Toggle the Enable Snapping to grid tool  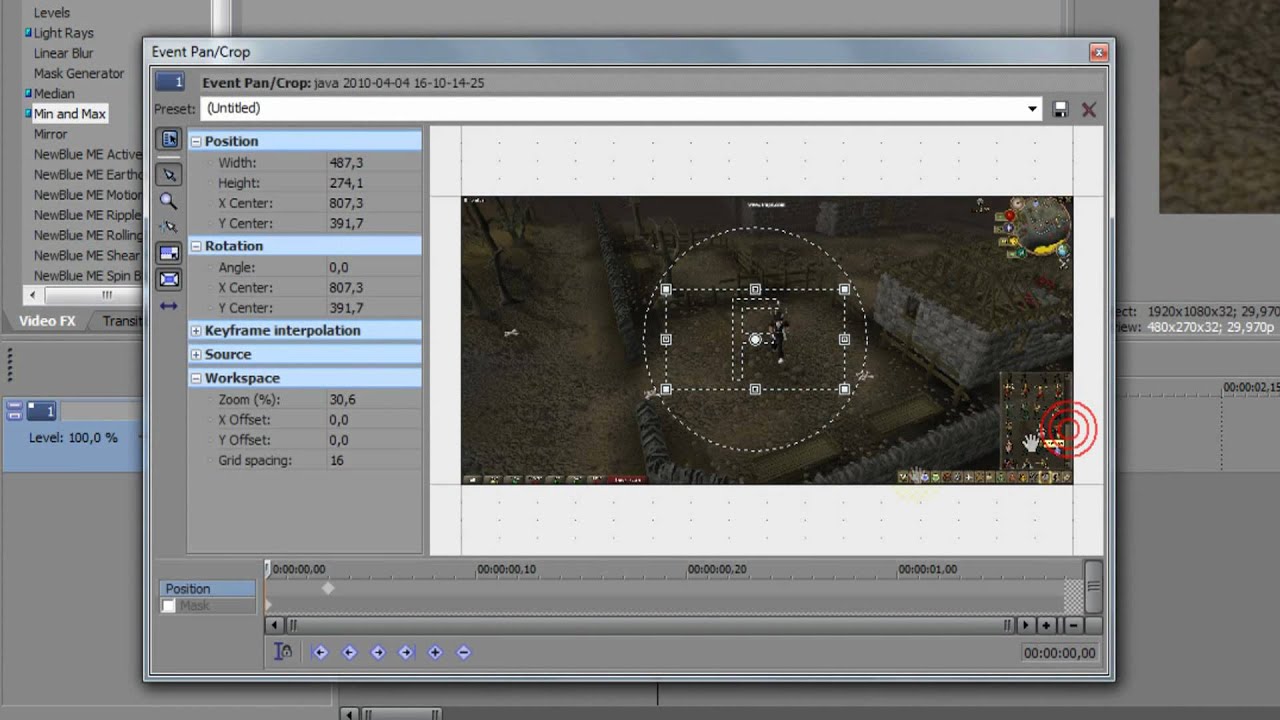(x=169, y=227)
